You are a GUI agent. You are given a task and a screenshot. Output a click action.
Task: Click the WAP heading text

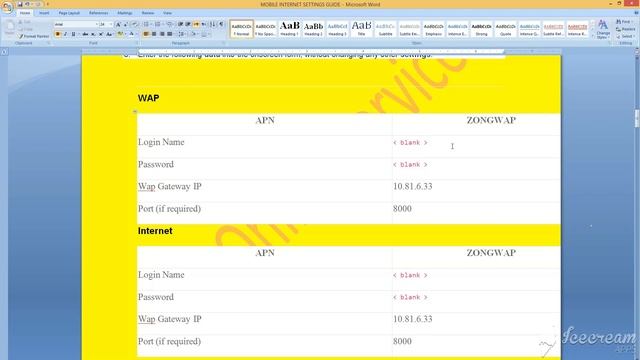(149, 98)
